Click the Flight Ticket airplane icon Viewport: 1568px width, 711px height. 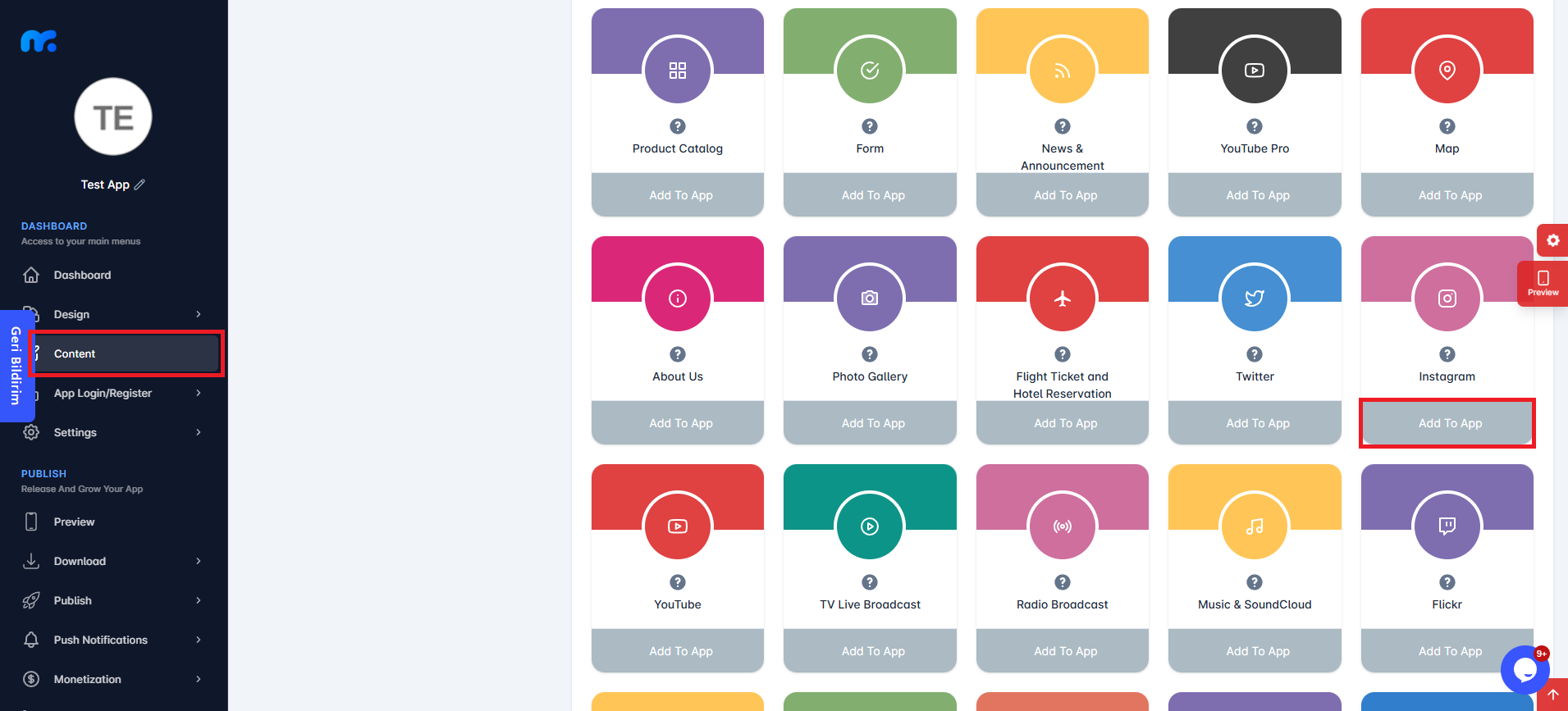click(1063, 299)
